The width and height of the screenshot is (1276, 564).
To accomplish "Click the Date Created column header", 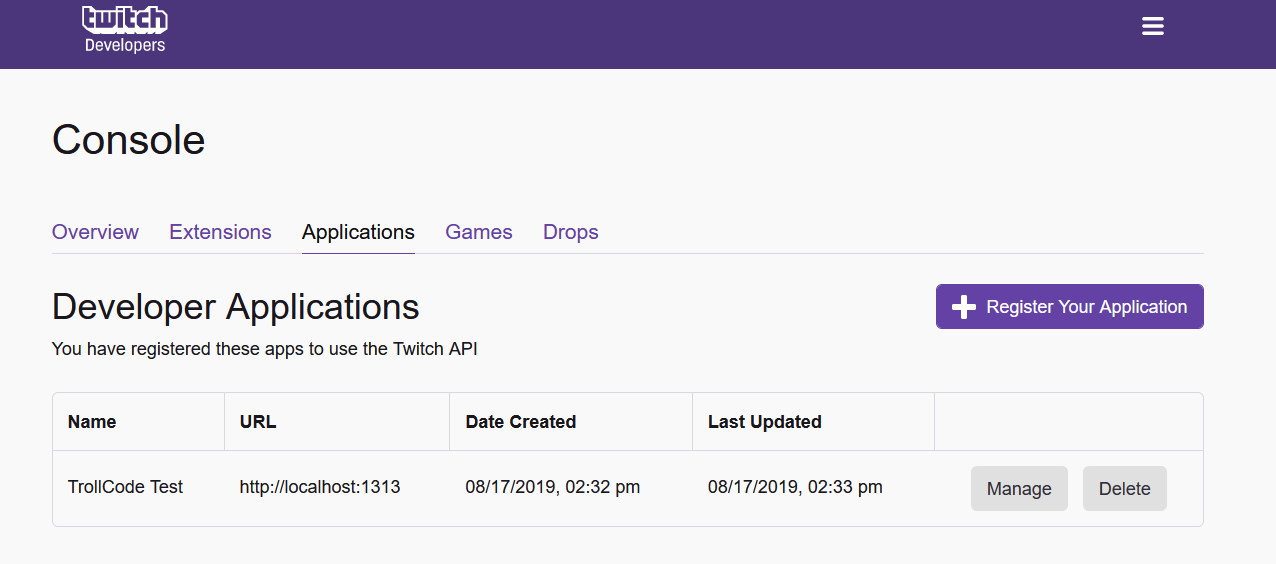I will 520,422.
